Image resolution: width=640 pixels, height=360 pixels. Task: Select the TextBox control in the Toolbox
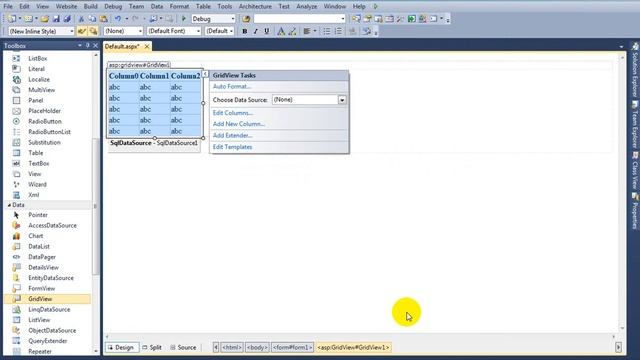39,163
